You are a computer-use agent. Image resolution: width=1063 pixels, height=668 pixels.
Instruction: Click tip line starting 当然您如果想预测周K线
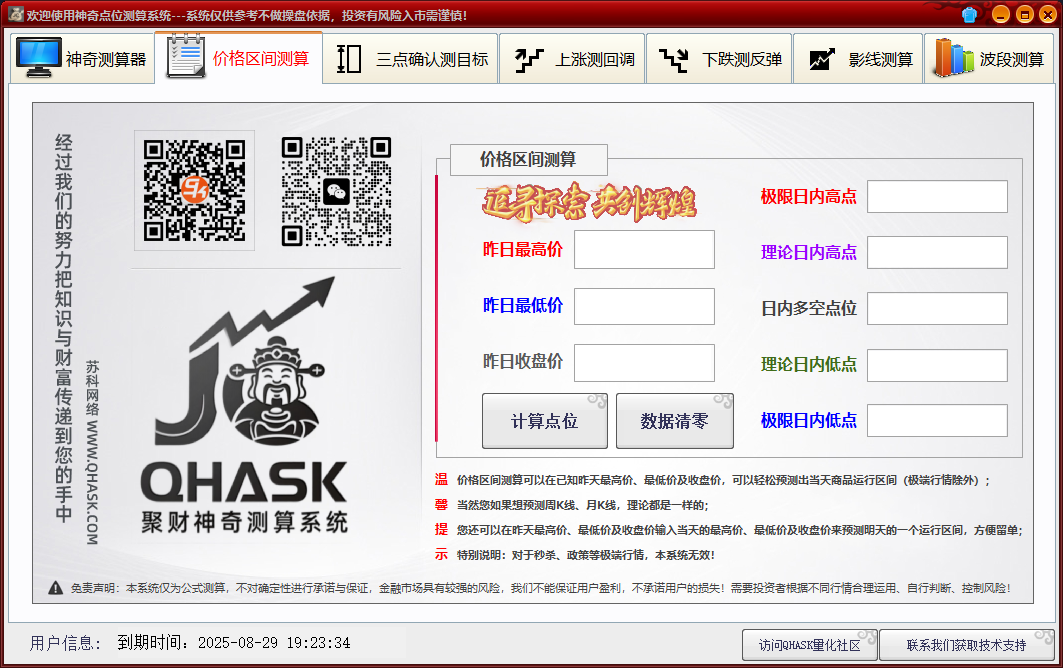tap(582, 505)
